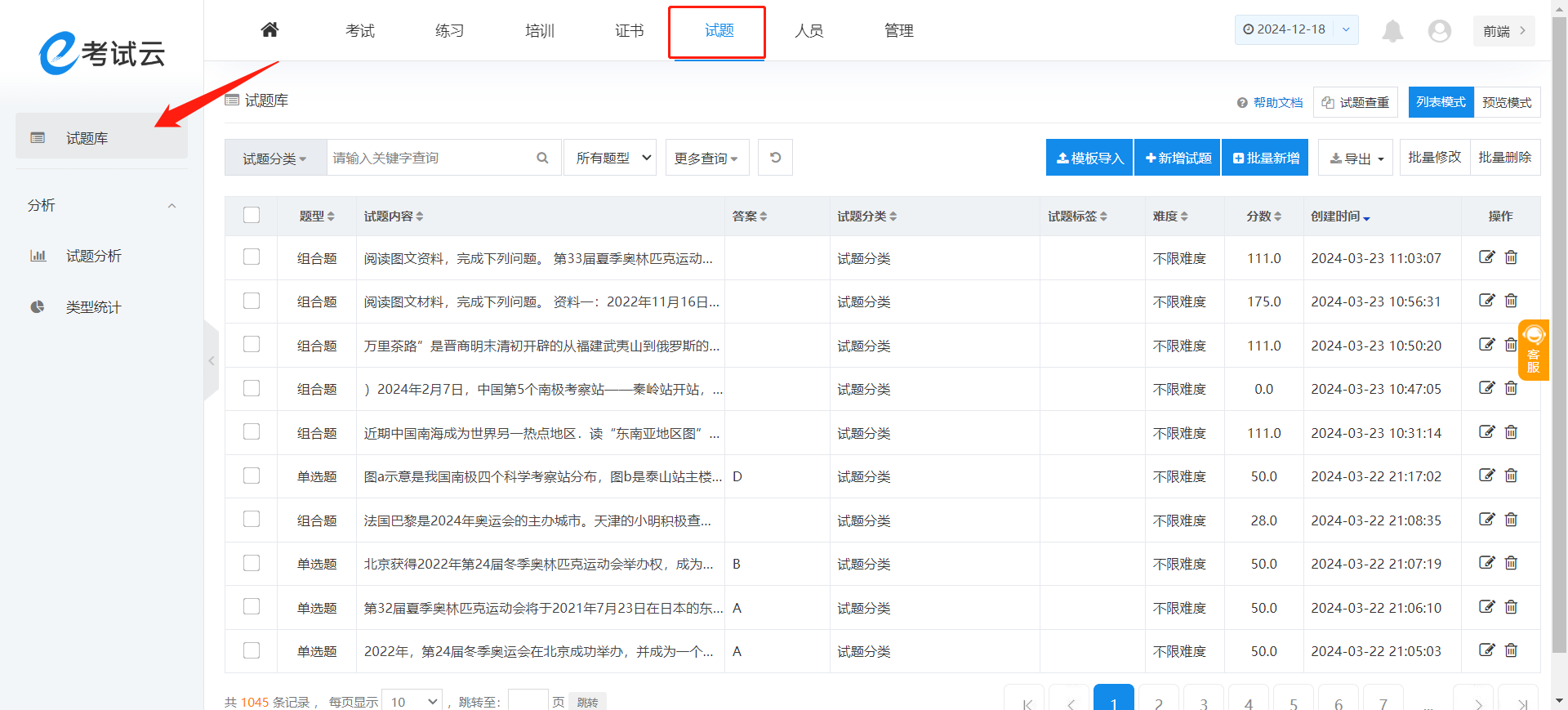The image size is (1568, 710).
Task: Click the reset query refresh icon
Action: [775, 158]
